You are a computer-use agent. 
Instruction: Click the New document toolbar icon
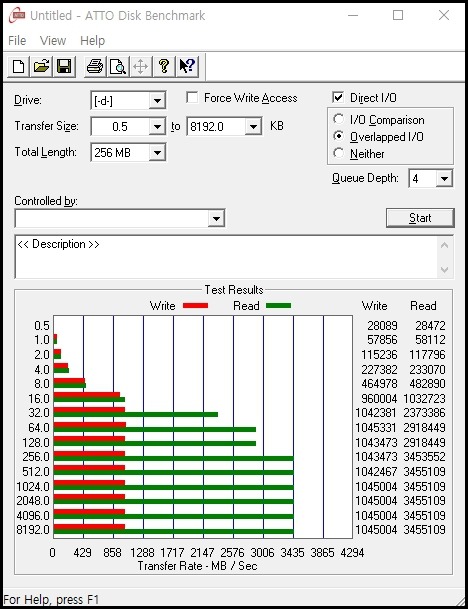[x=19, y=66]
